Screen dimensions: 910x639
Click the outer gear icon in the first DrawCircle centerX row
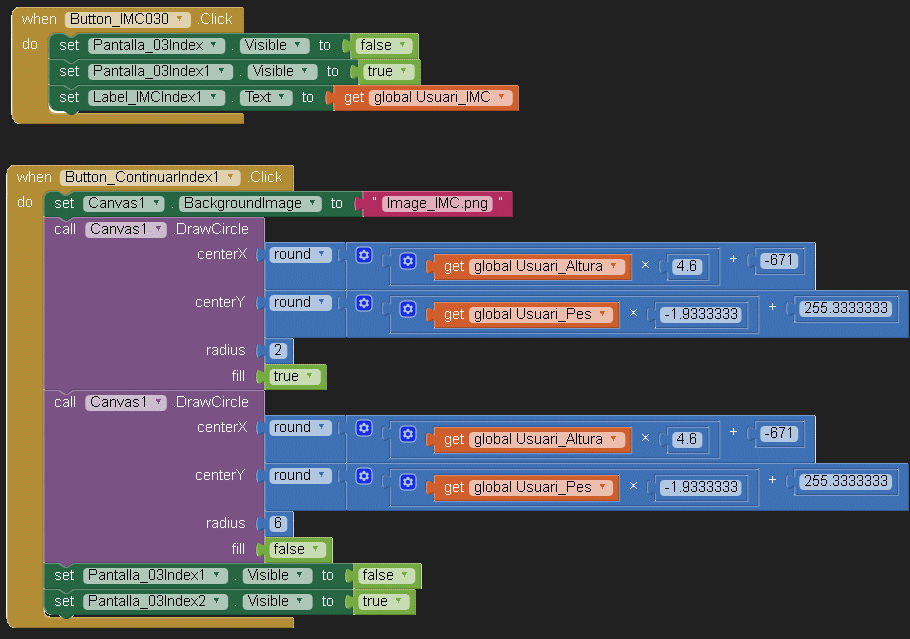pyautogui.click(x=364, y=256)
